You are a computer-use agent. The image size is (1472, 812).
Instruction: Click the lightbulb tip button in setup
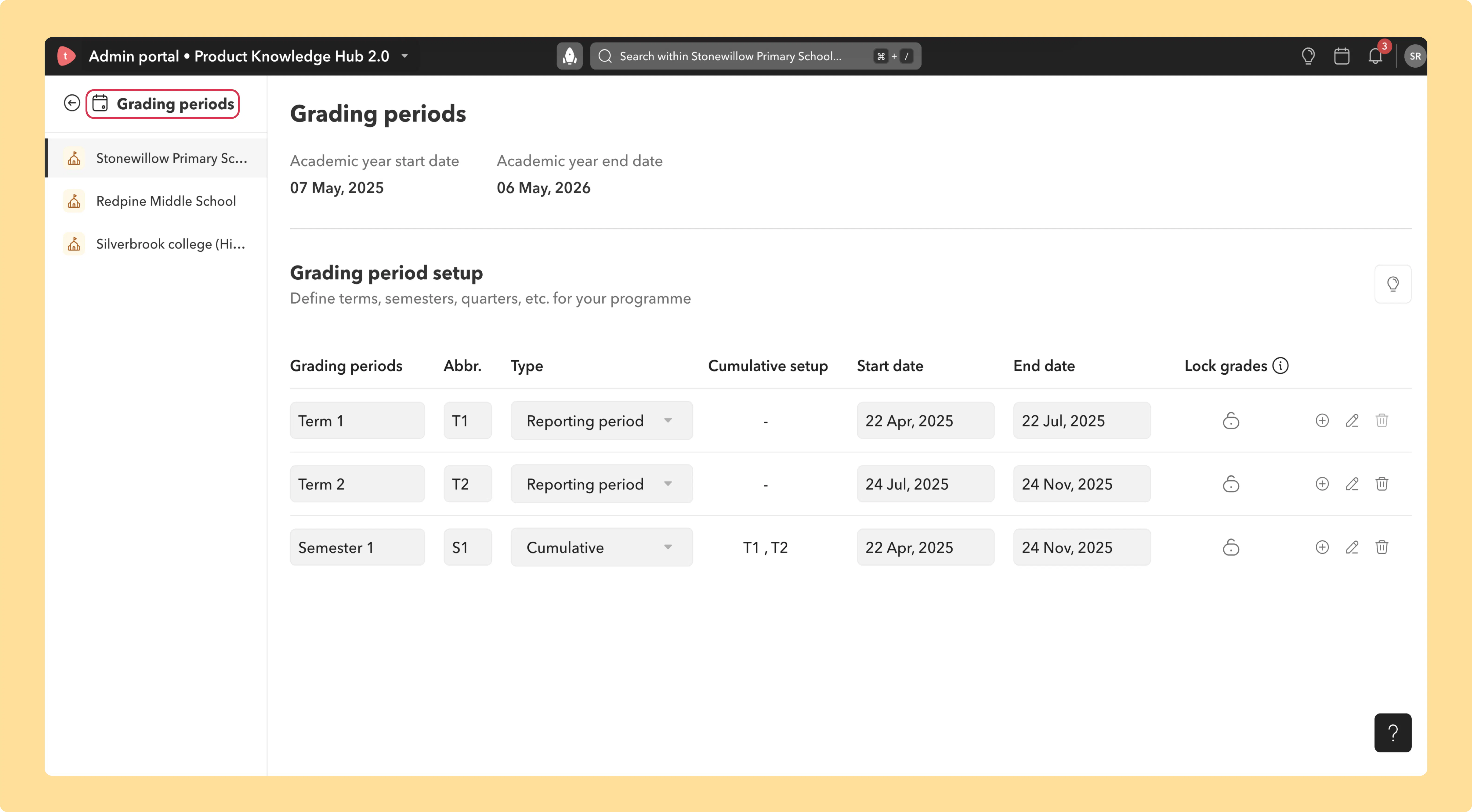coord(1393,284)
